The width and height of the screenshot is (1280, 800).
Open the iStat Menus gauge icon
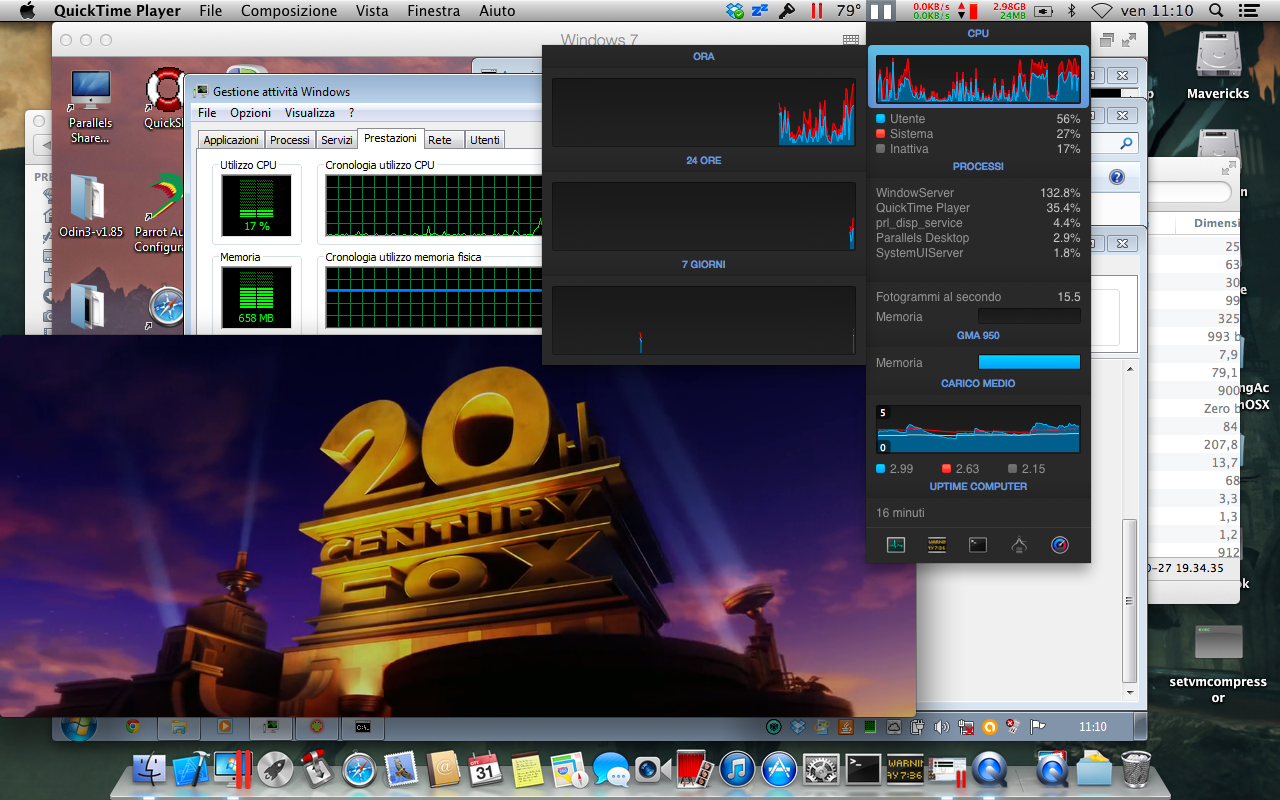click(1060, 545)
